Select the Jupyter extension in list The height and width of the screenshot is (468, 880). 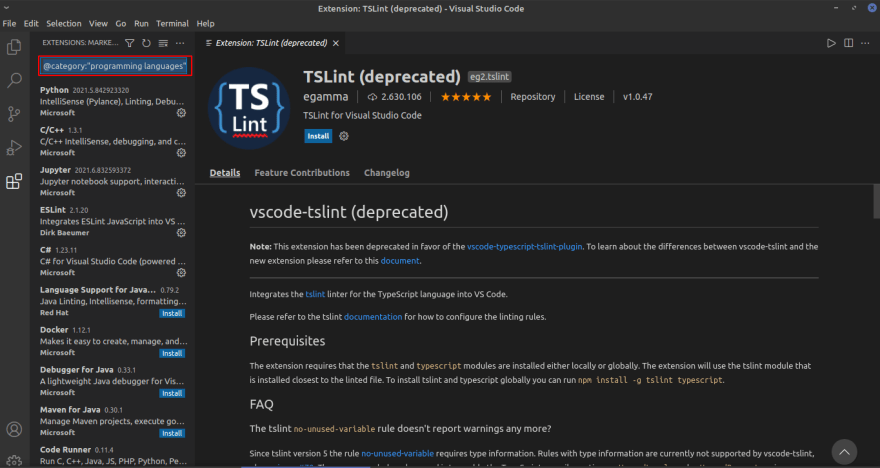113,181
